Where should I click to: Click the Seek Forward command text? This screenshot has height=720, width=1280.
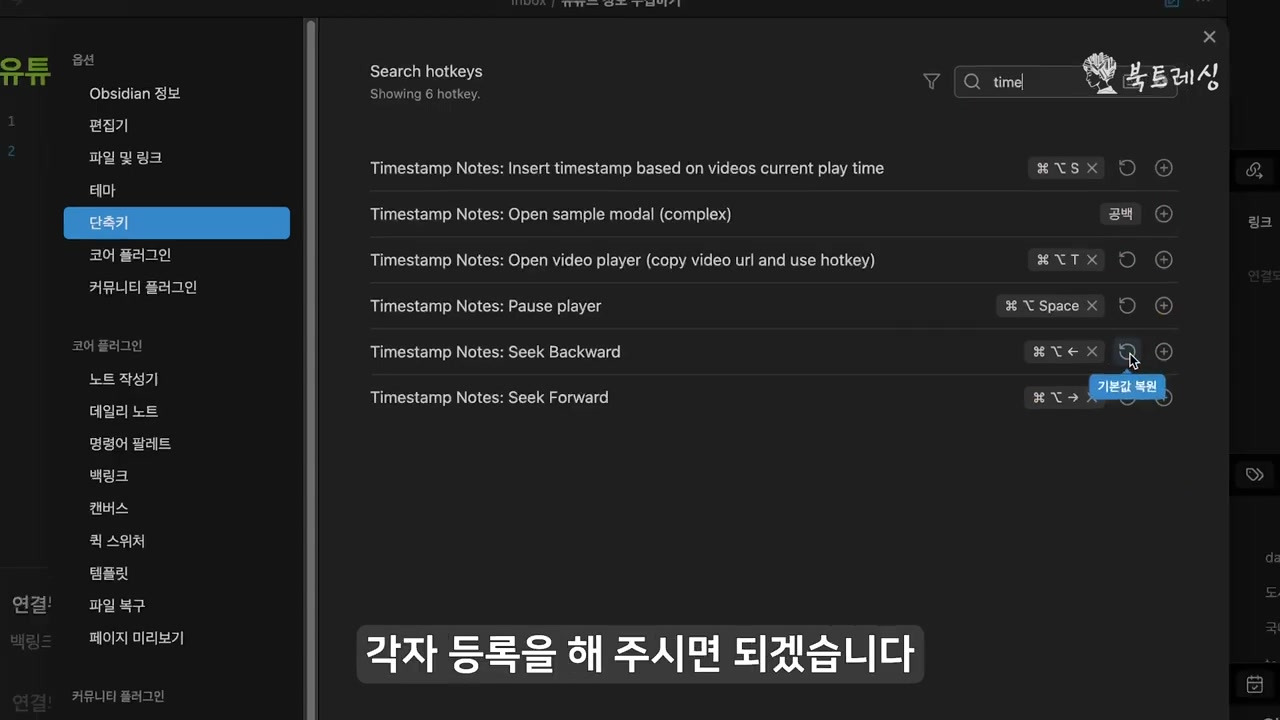[x=489, y=397]
